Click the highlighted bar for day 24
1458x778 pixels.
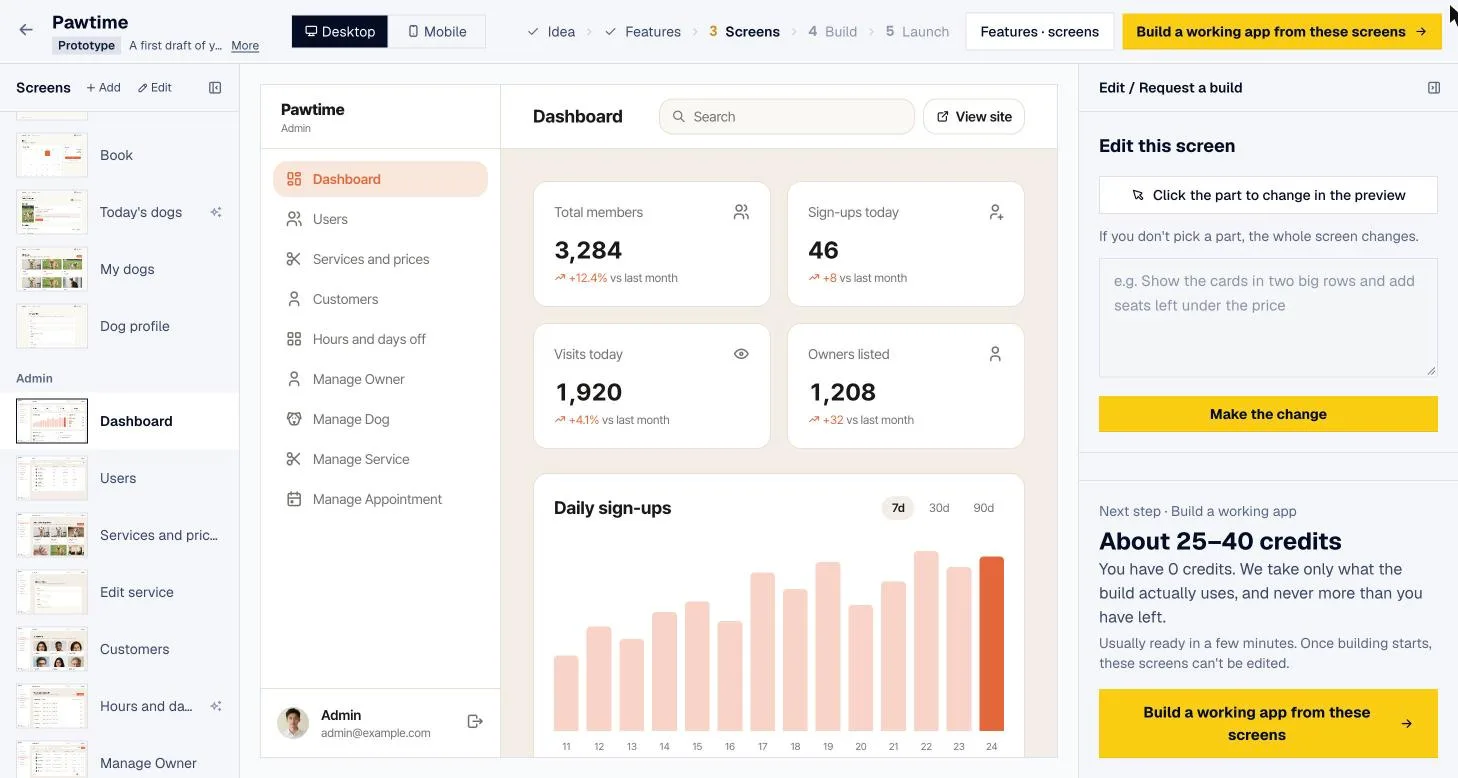991,644
